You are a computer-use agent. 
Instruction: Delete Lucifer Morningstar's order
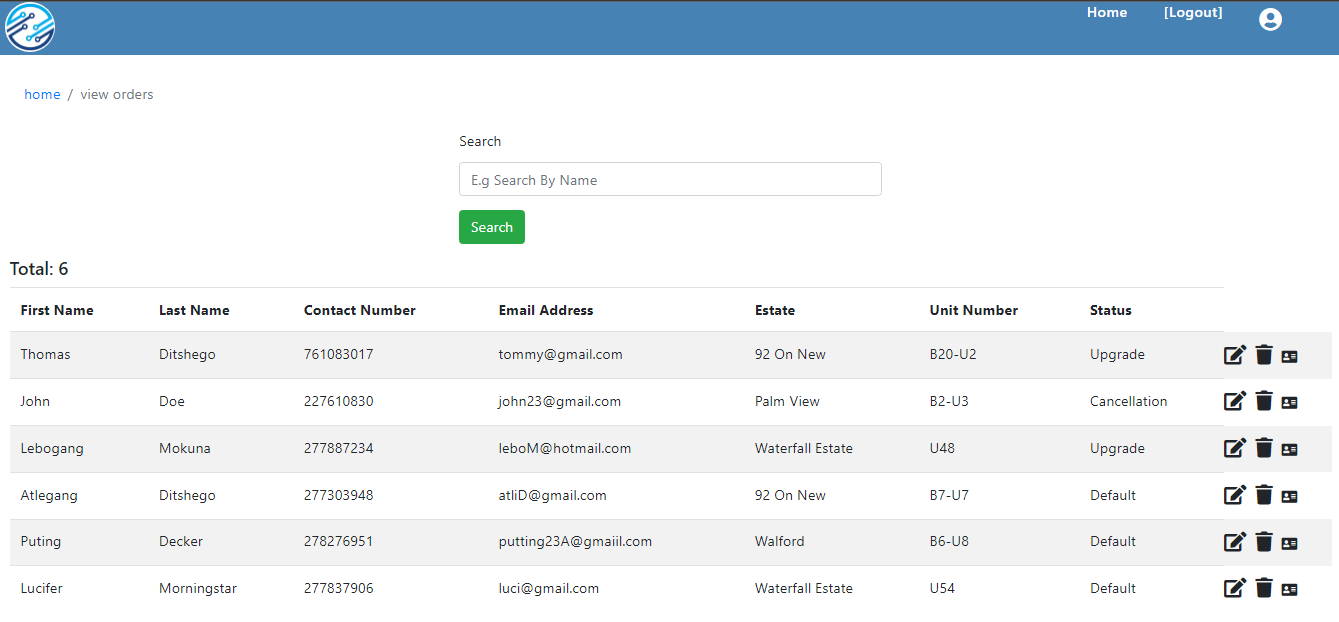pos(1264,588)
